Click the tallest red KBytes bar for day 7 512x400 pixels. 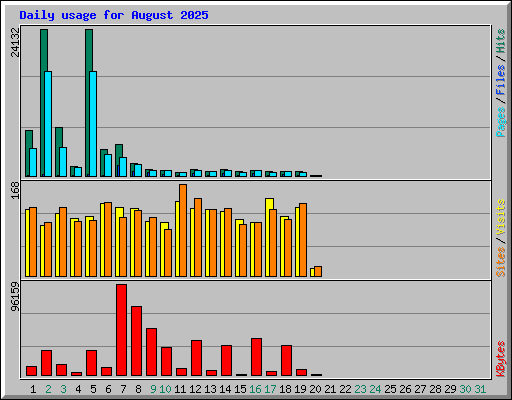click(x=121, y=330)
